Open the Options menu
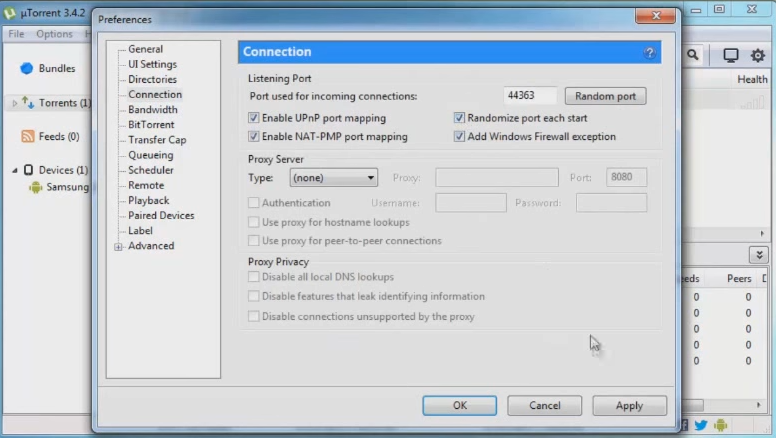This screenshot has height=438, width=776. pyautogui.click(x=54, y=34)
